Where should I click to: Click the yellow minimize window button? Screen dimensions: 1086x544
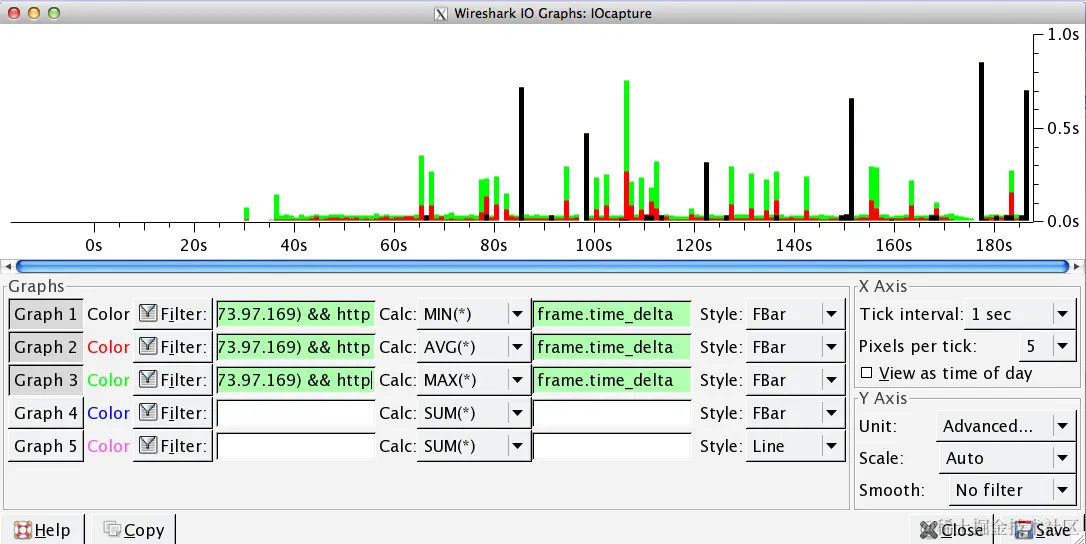click(33, 12)
